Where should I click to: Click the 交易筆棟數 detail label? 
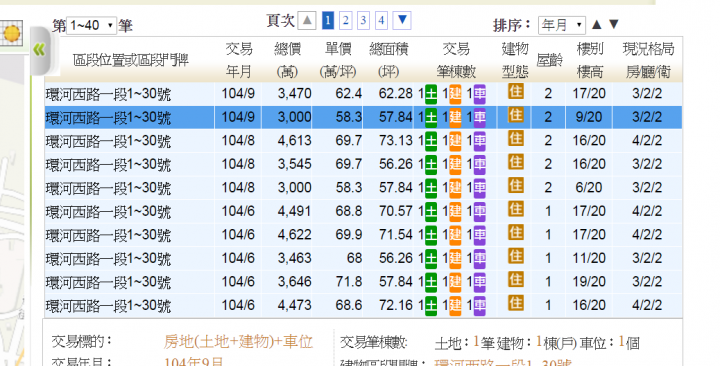[373, 343]
